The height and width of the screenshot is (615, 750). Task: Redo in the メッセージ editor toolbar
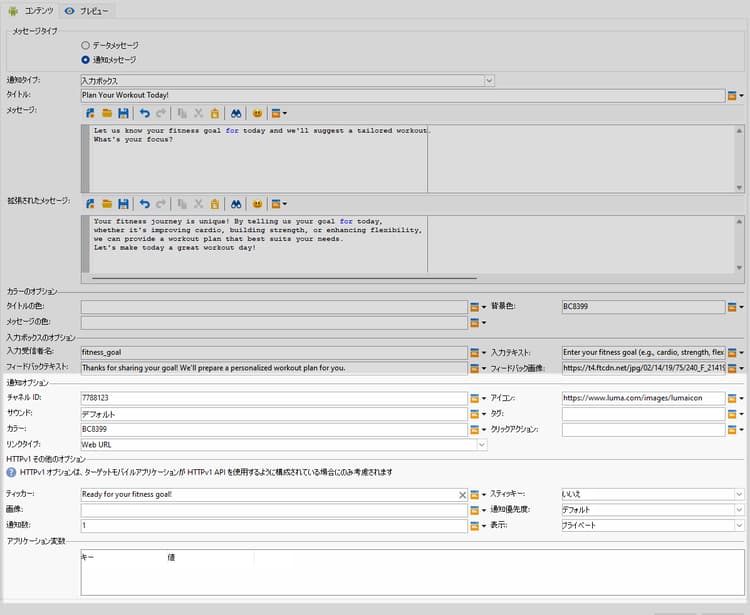[161, 113]
